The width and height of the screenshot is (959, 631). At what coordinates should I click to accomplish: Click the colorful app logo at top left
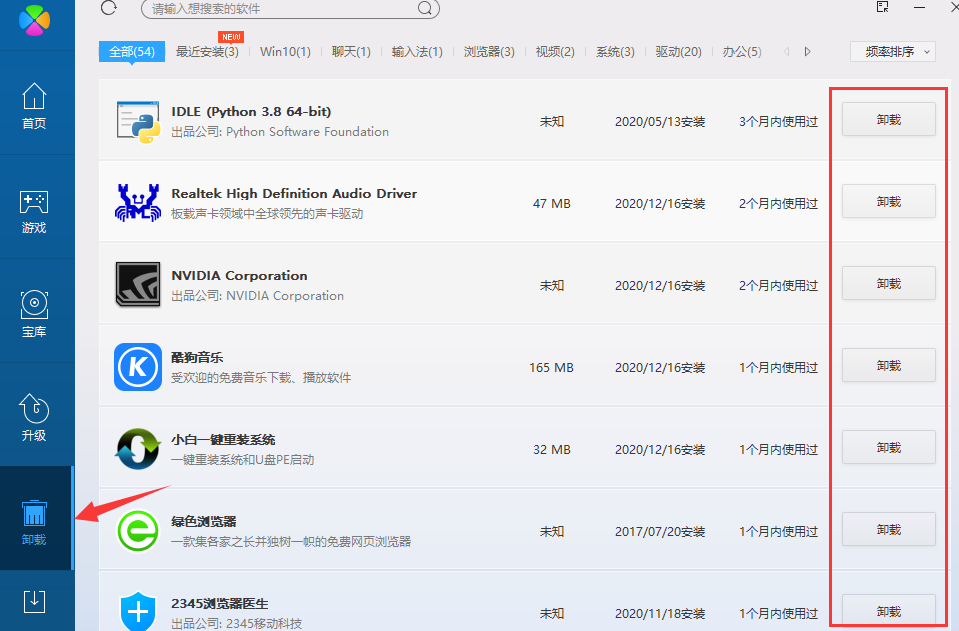(34, 20)
